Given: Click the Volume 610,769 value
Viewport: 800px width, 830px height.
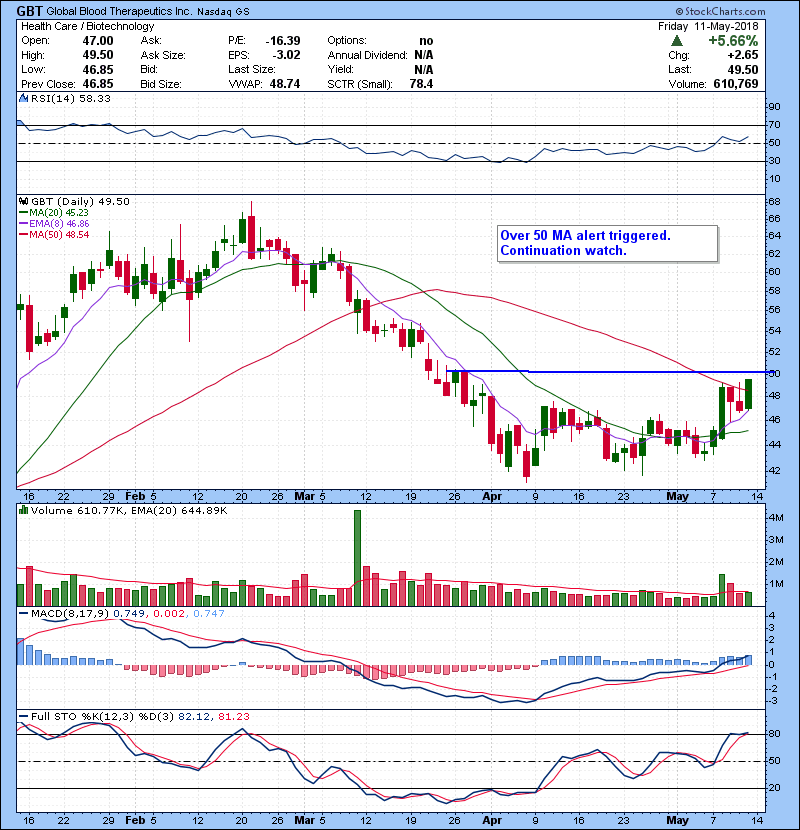Looking at the screenshot, I should tap(736, 84).
